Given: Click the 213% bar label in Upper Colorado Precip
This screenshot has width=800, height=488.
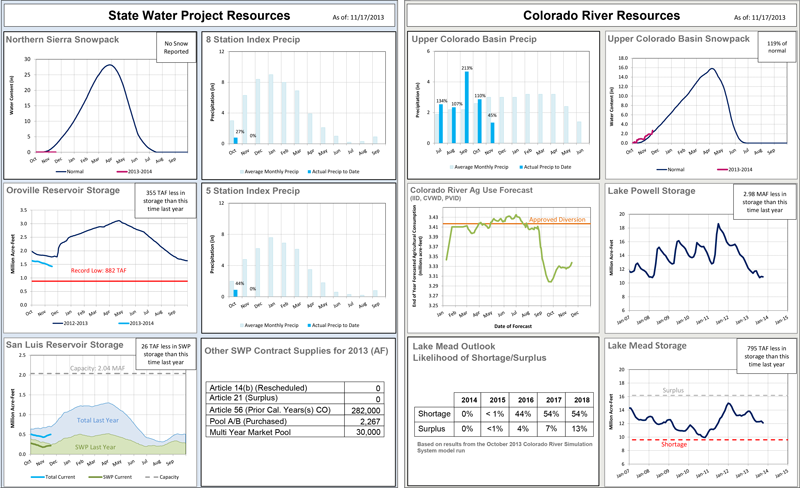Looking at the screenshot, I should [x=466, y=68].
